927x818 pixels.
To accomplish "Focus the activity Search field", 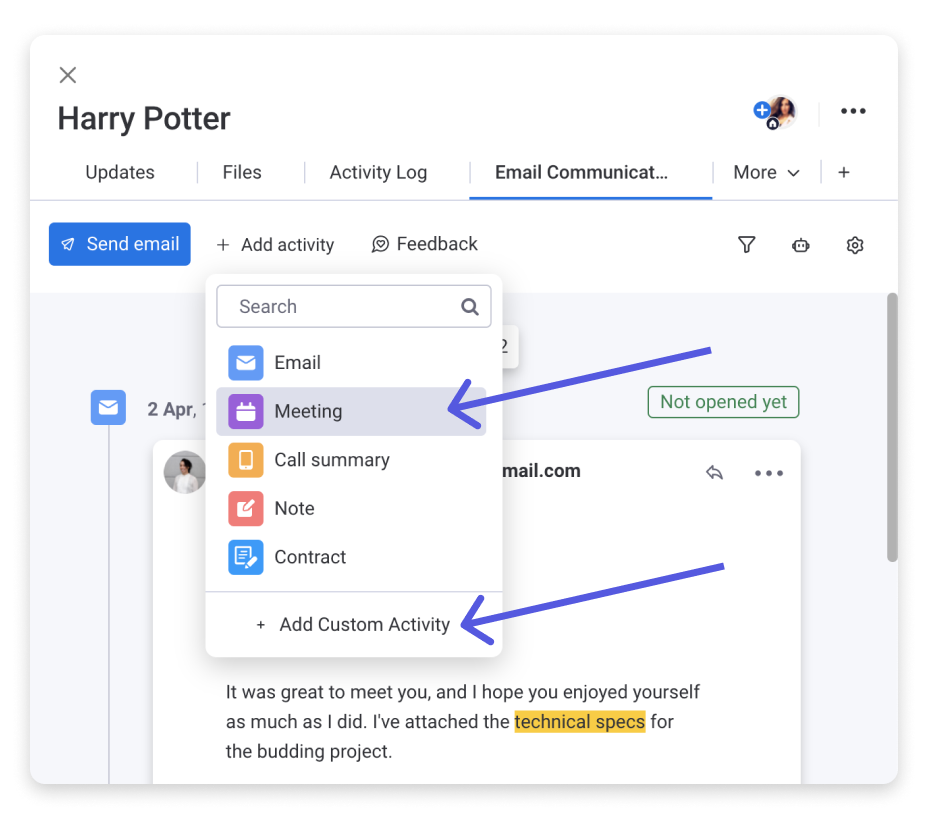I will 354,306.
